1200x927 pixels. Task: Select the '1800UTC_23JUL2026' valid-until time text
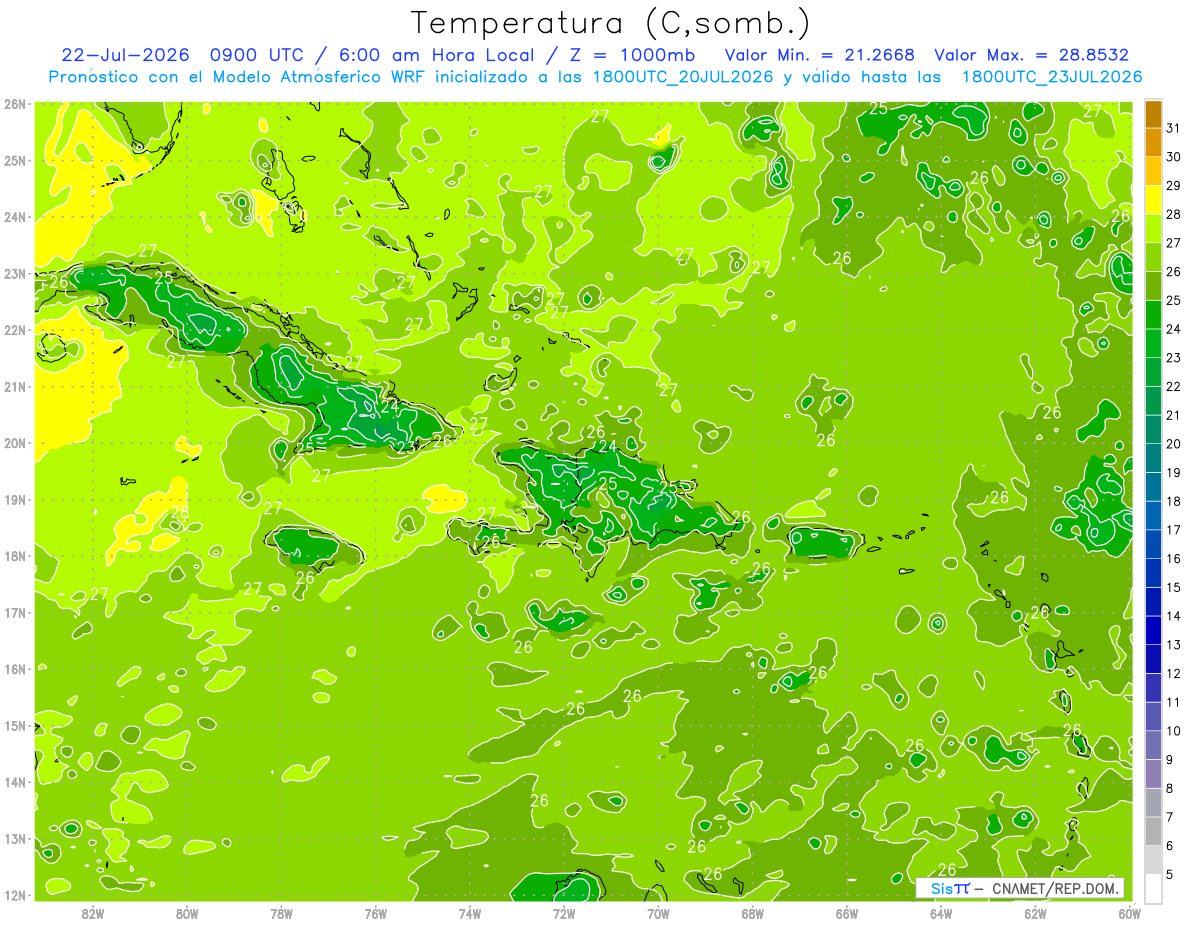tap(1052, 77)
